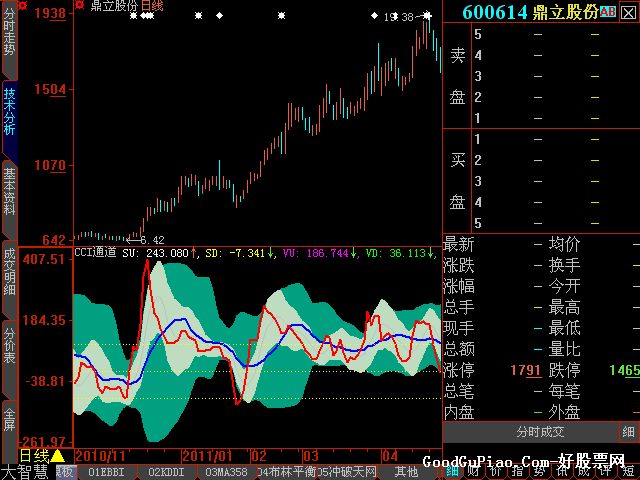This screenshot has height=480, width=640.
Task: Select the 讯 tab in the bottom-right tab strip
Action: (562, 472)
